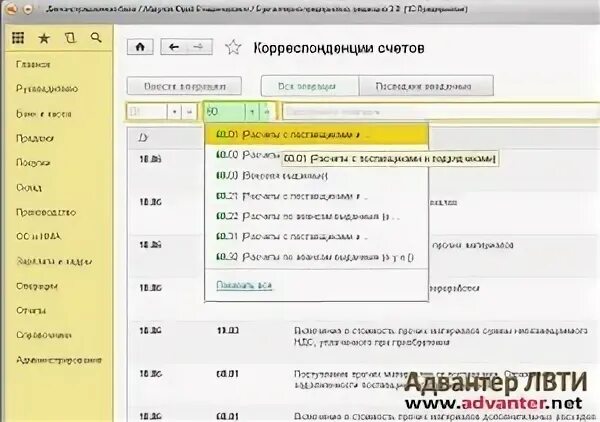Choose 60.22 Расчеты по авансам выданным entry
Image resolution: width=600 pixels, height=422 pixels.
click(316, 217)
